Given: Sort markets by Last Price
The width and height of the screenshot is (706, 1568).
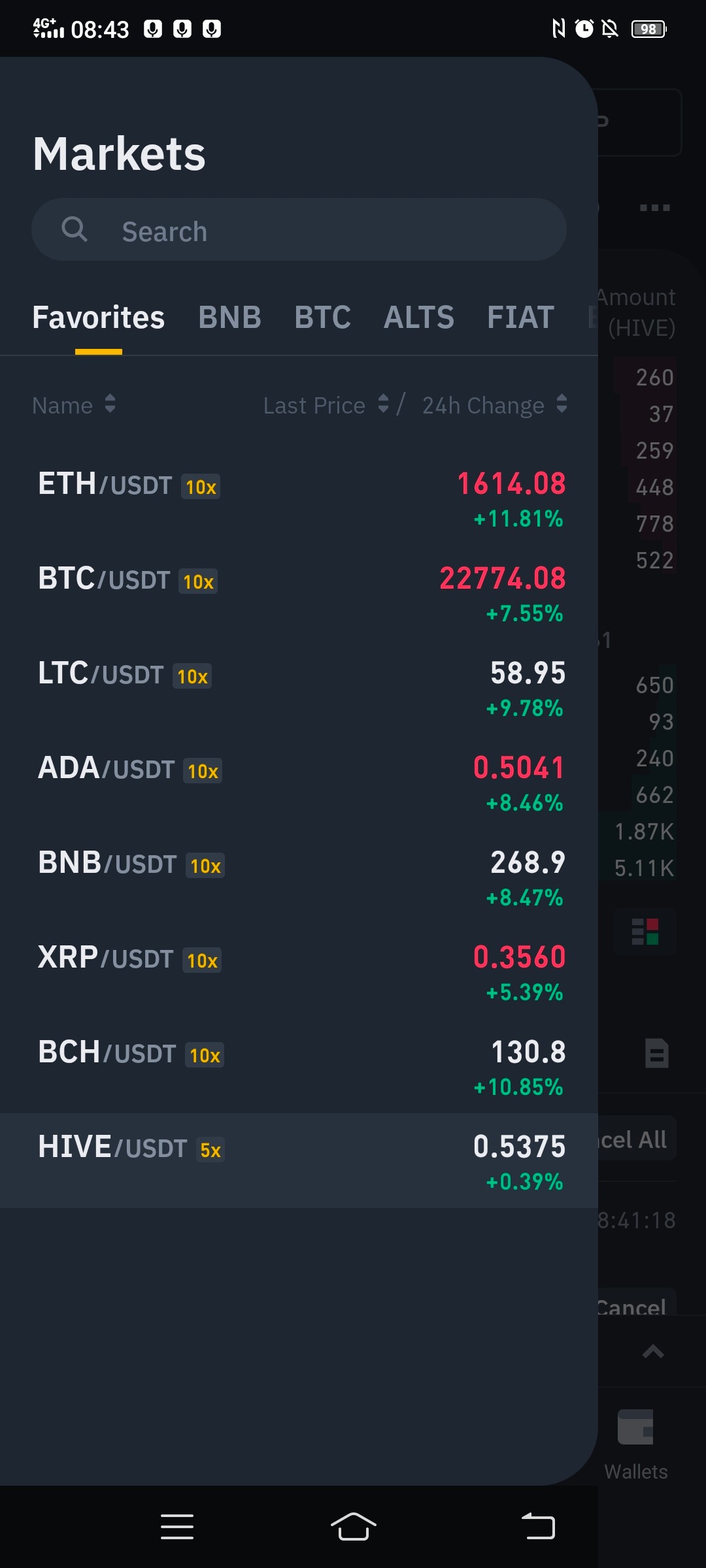Looking at the screenshot, I should tap(326, 405).
